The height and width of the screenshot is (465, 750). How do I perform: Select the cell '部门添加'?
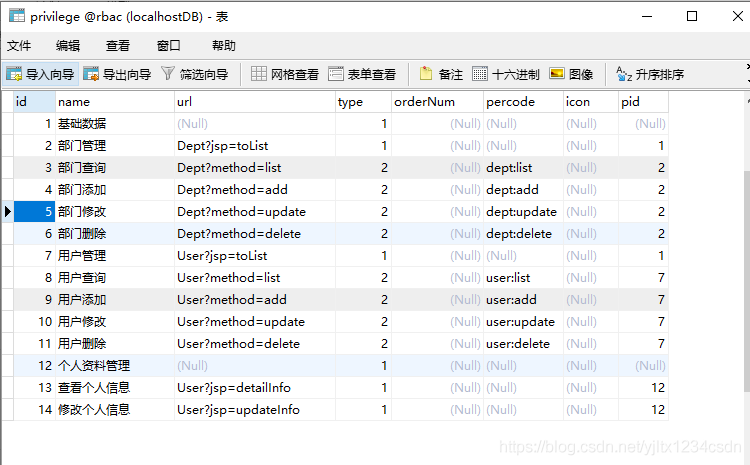click(115, 190)
